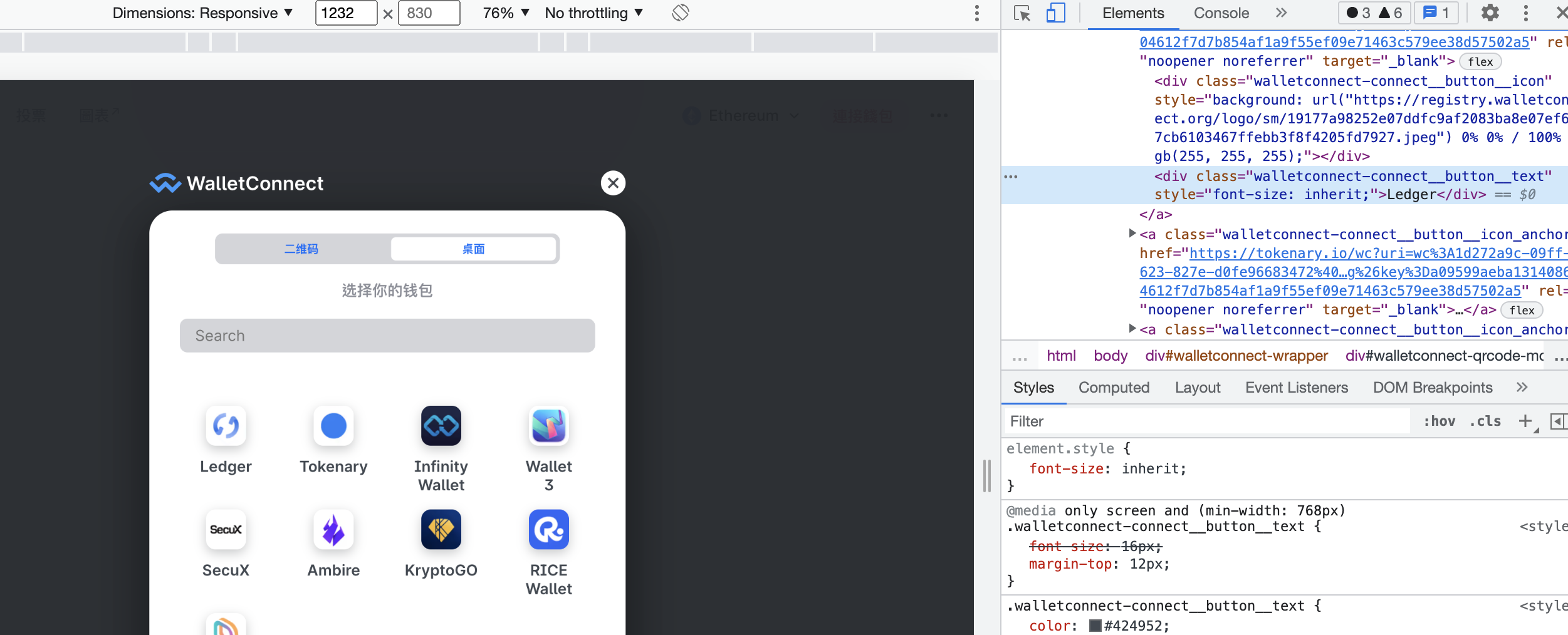Select body in the DOM breadcrumb

pyautogui.click(x=1111, y=356)
